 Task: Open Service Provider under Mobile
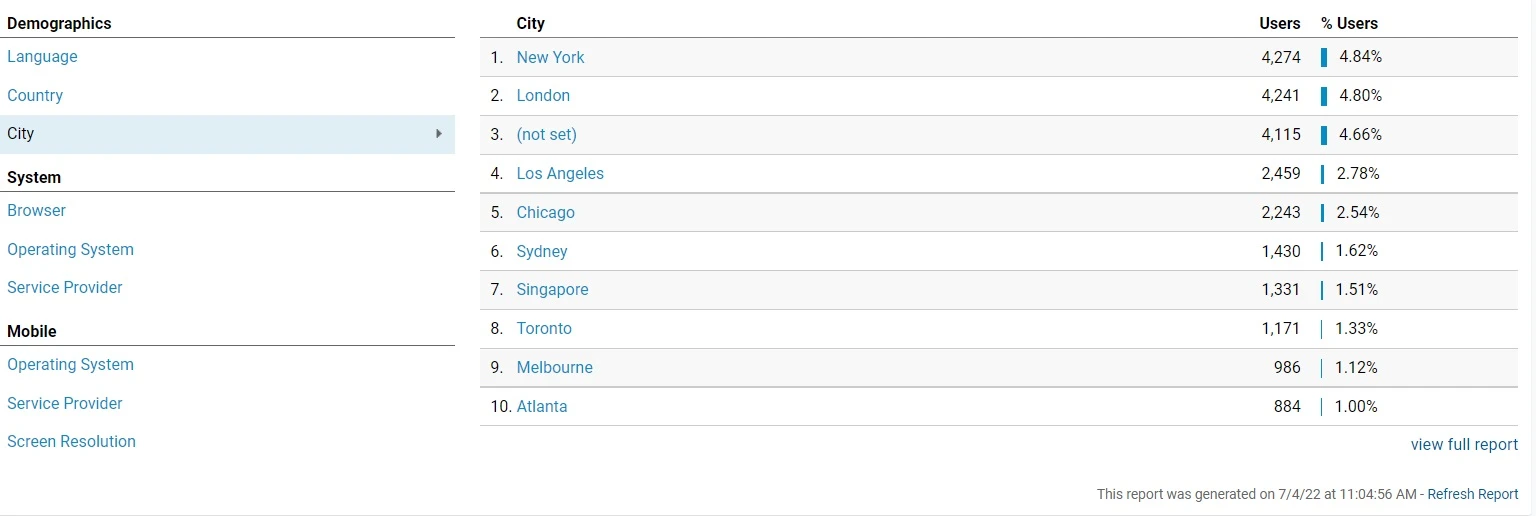point(65,404)
